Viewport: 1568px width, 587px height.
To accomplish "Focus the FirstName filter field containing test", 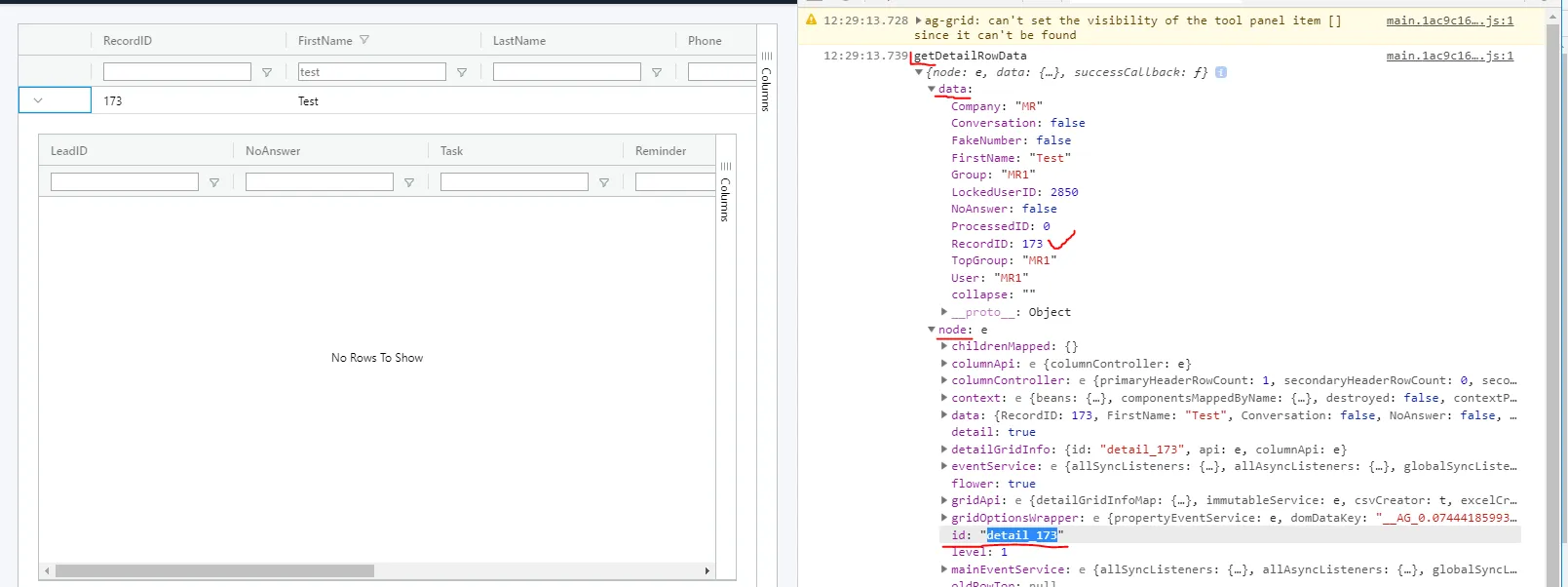I will click(372, 72).
